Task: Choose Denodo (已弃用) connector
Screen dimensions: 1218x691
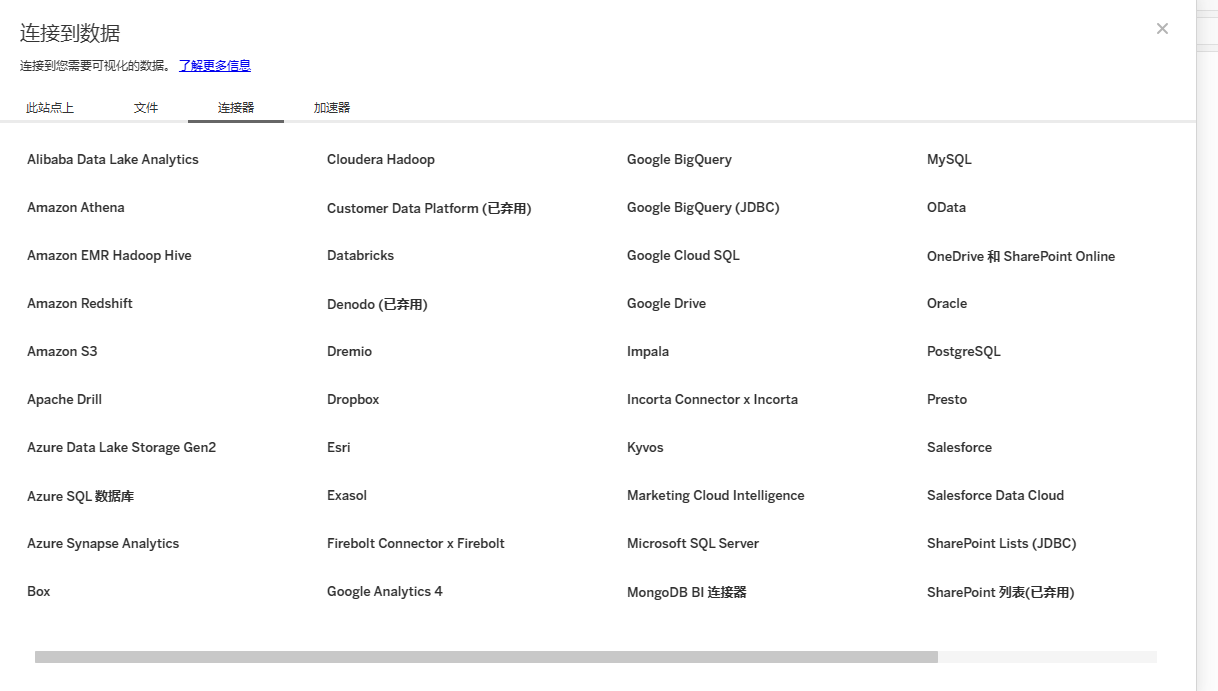Action: (x=377, y=304)
